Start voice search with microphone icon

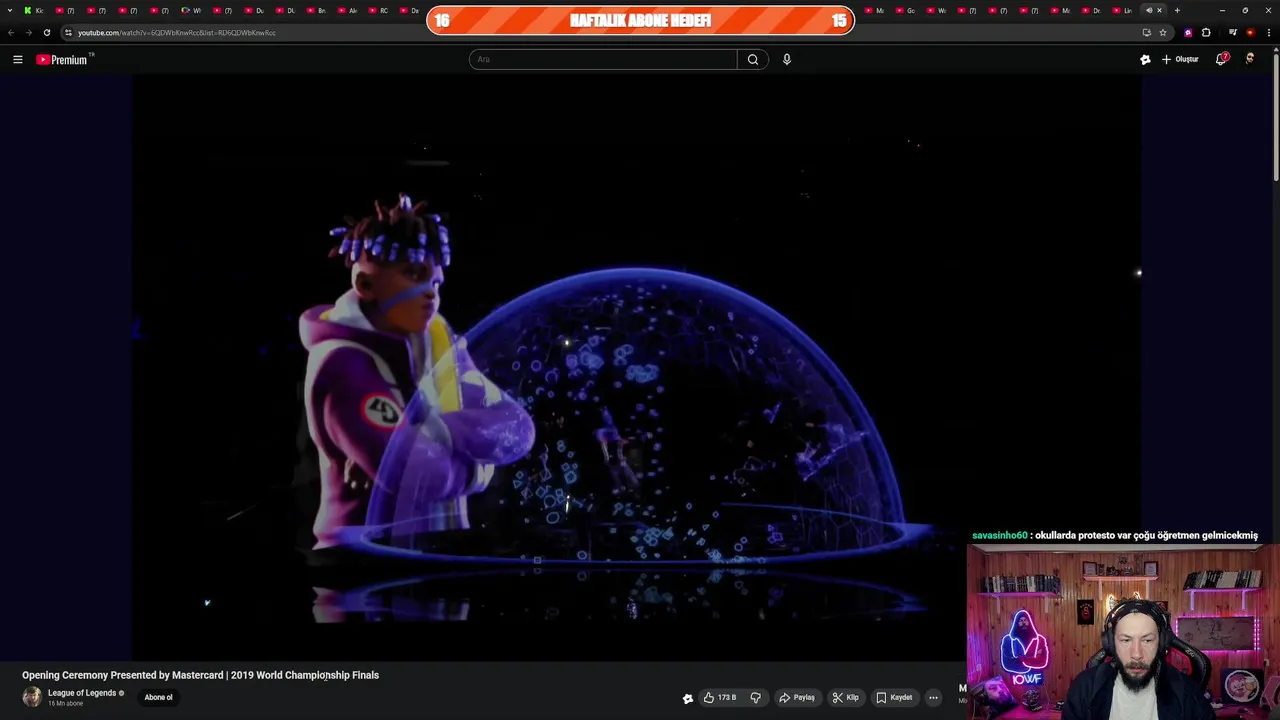point(787,59)
